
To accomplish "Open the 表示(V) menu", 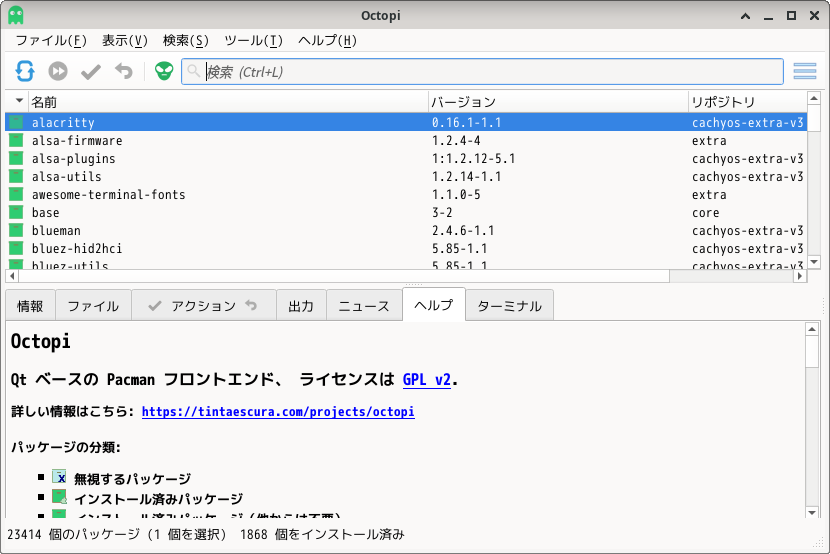I will 125,40.
